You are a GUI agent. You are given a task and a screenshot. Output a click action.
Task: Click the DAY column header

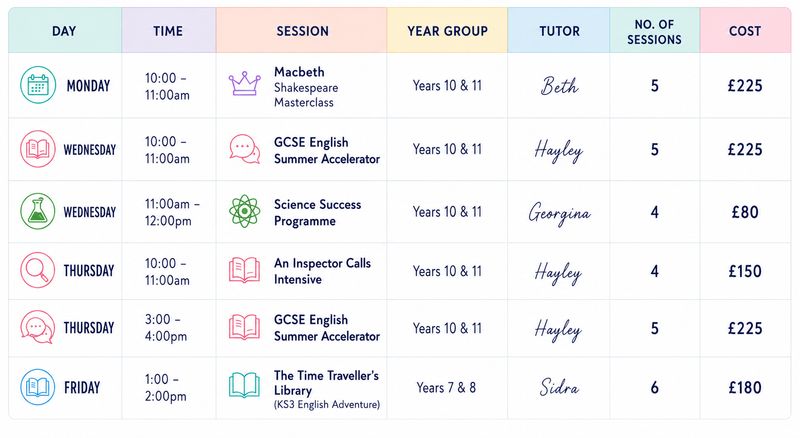coord(64,31)
